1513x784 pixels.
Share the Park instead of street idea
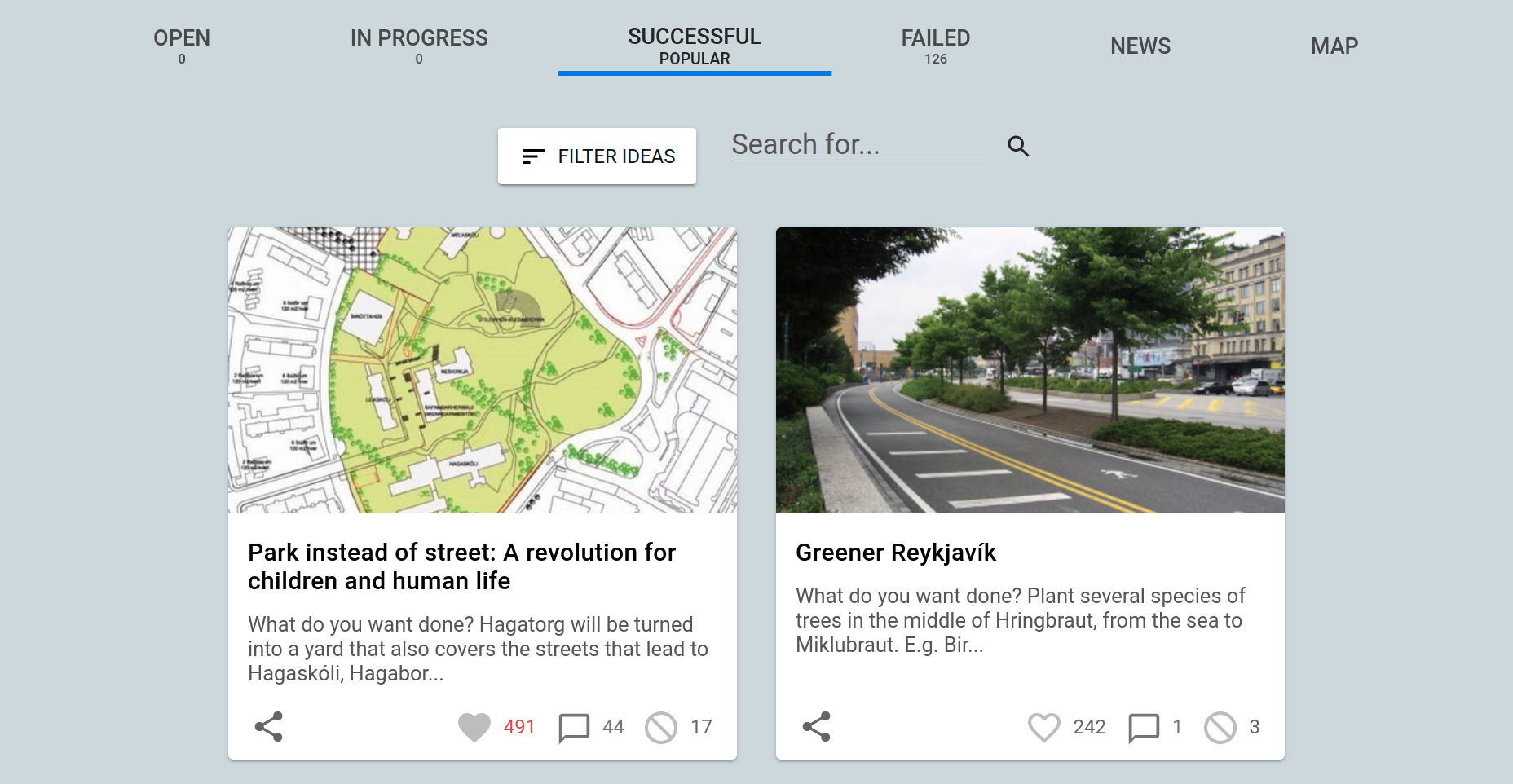268,726
